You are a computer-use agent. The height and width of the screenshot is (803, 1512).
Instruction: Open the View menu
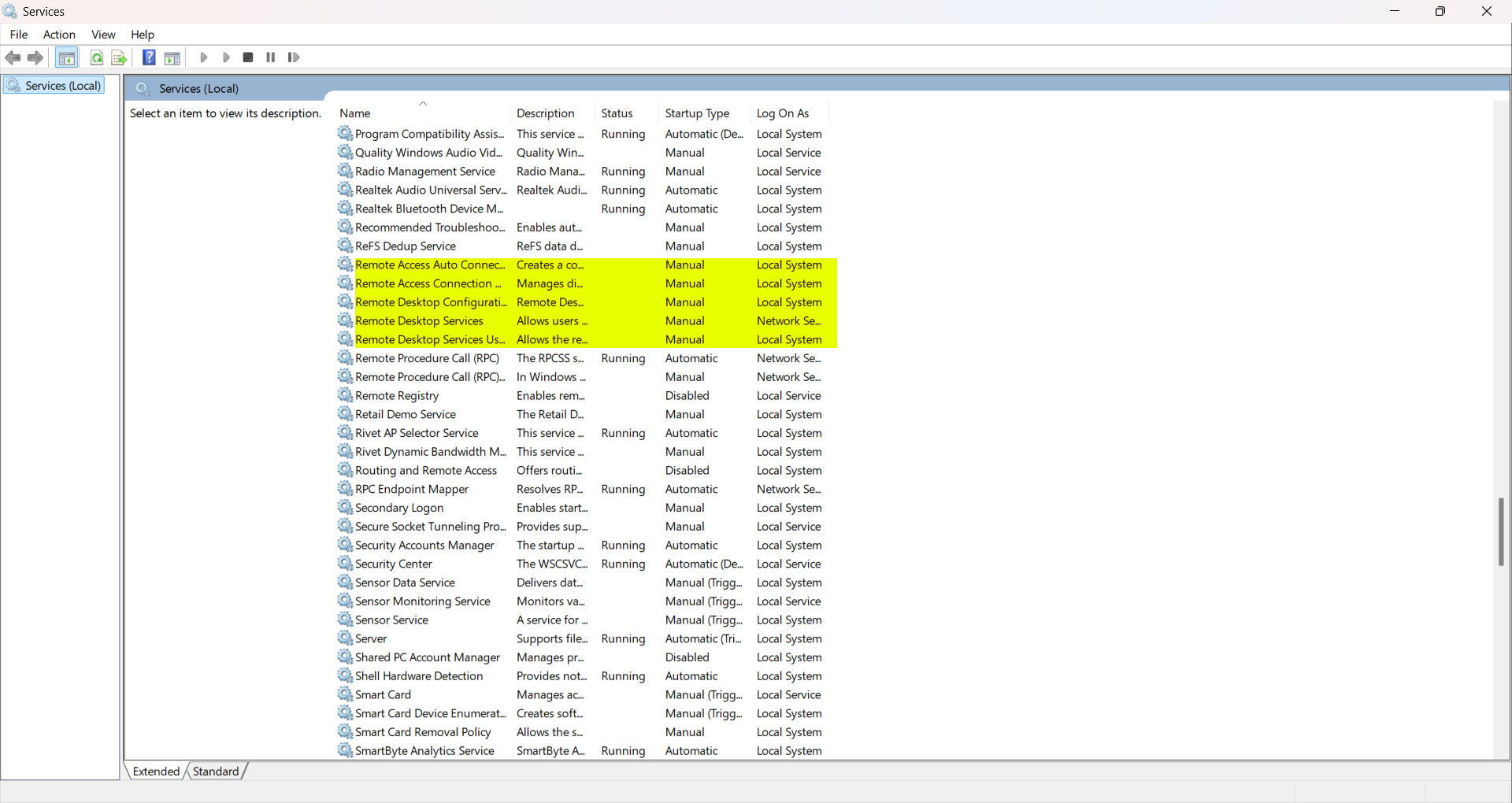click(103, 35)
